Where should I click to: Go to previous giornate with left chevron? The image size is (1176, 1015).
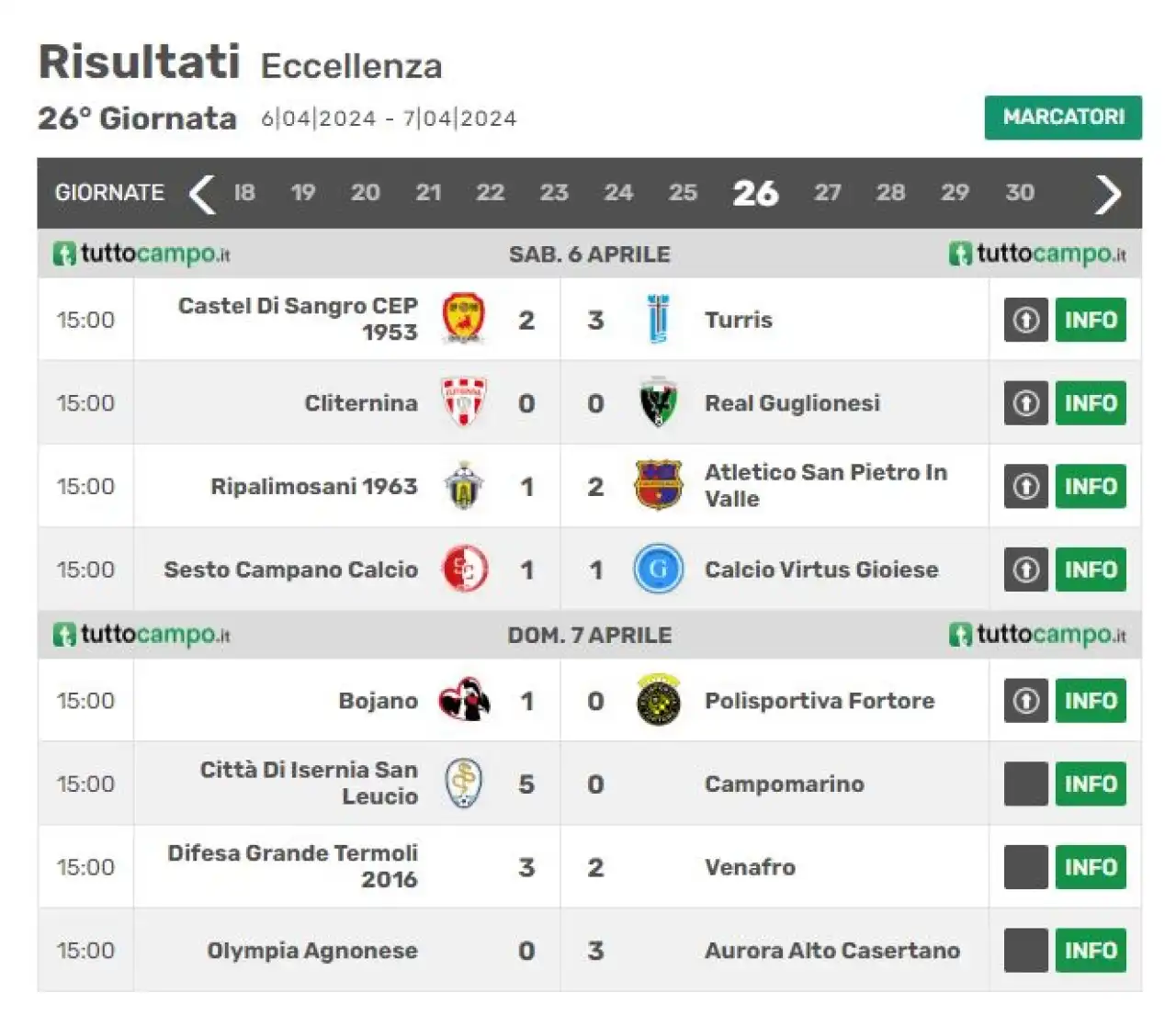click(x=201, y=193)
